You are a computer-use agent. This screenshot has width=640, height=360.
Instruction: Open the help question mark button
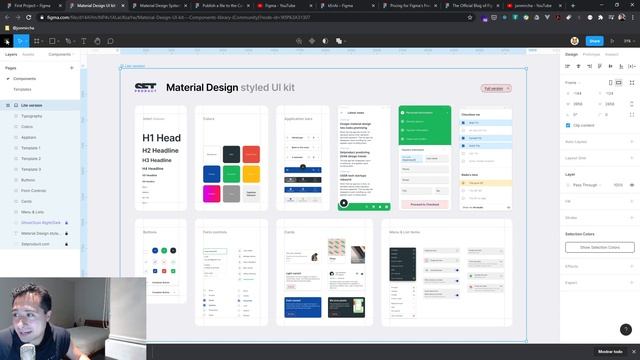click(x=626, y=329)
